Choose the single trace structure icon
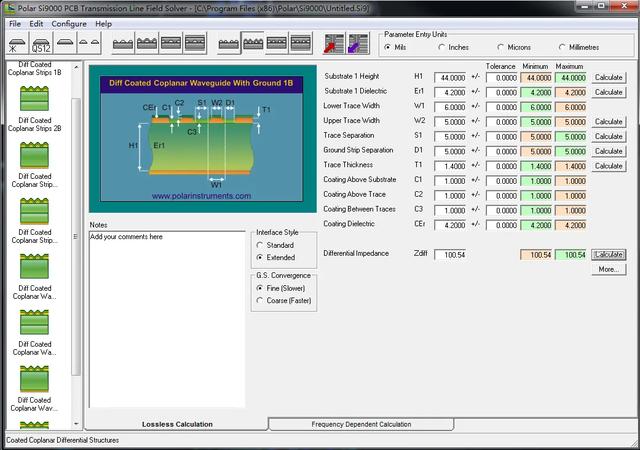The height and width of the screenshot is (450, 640). click(x=65, y=44)
